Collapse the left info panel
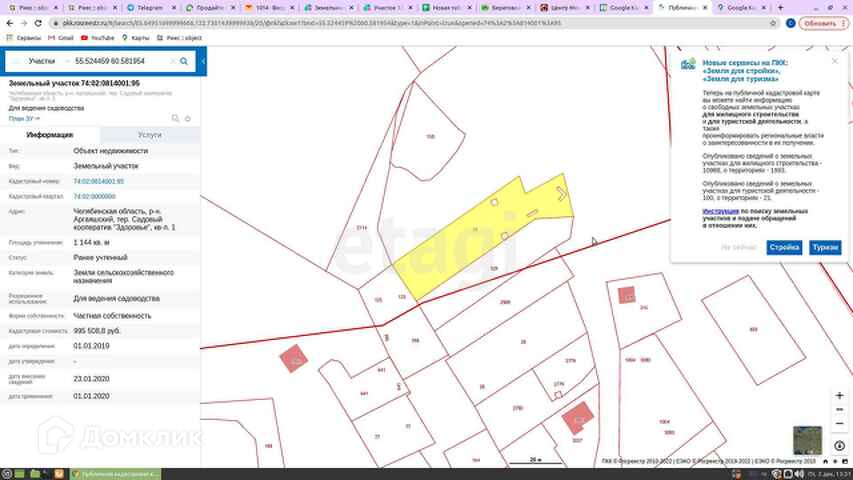The width and height of the screenshot is (853, 480). 203,61
